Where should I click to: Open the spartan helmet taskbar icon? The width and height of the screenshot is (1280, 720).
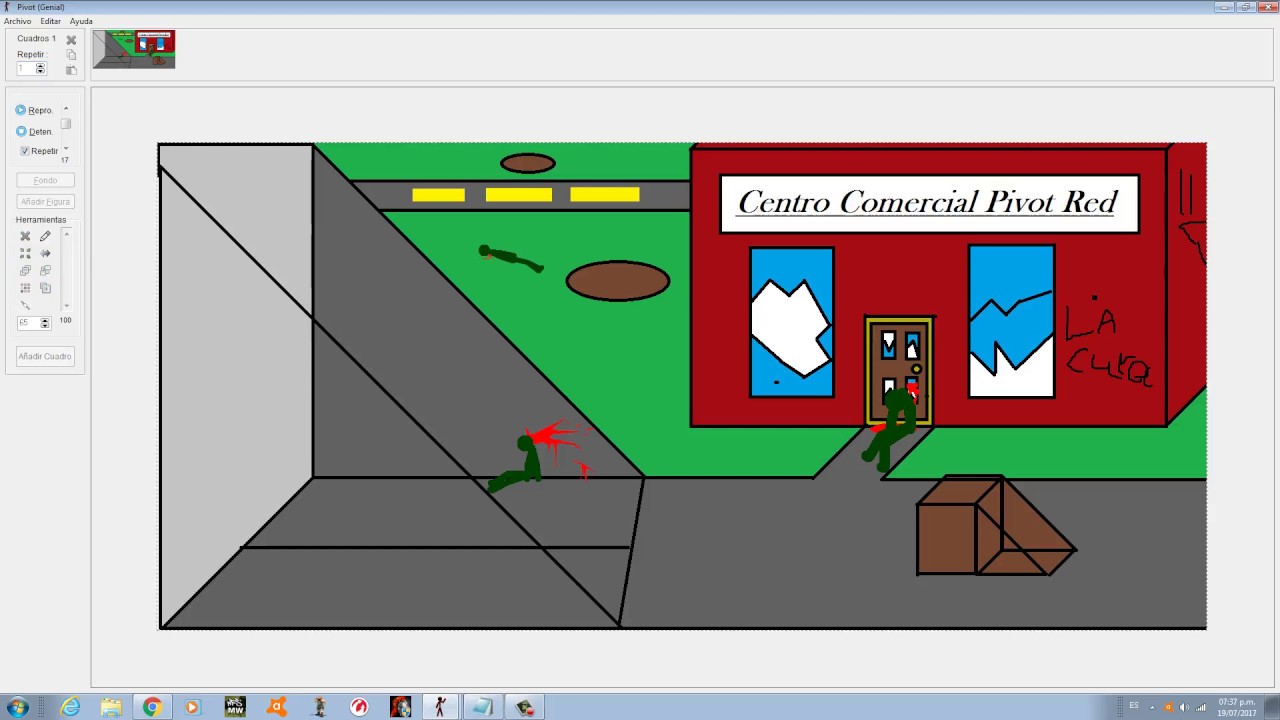coord(400,707)
